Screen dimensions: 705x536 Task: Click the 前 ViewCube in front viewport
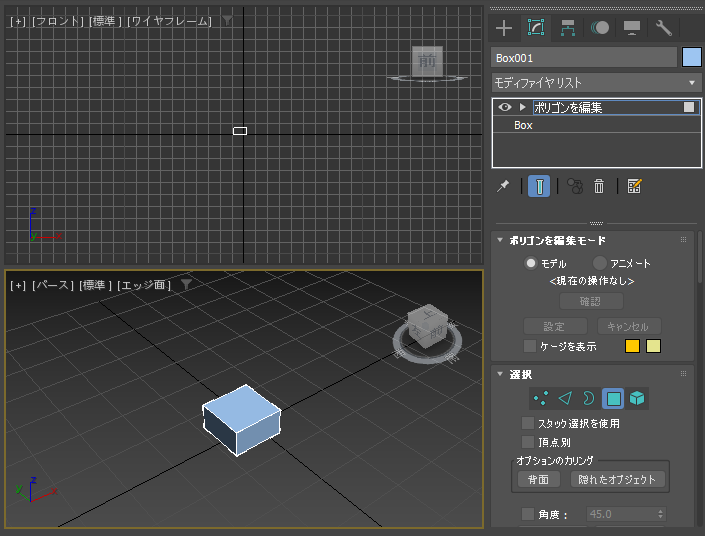pyautogui.click(x=427, y=61)
